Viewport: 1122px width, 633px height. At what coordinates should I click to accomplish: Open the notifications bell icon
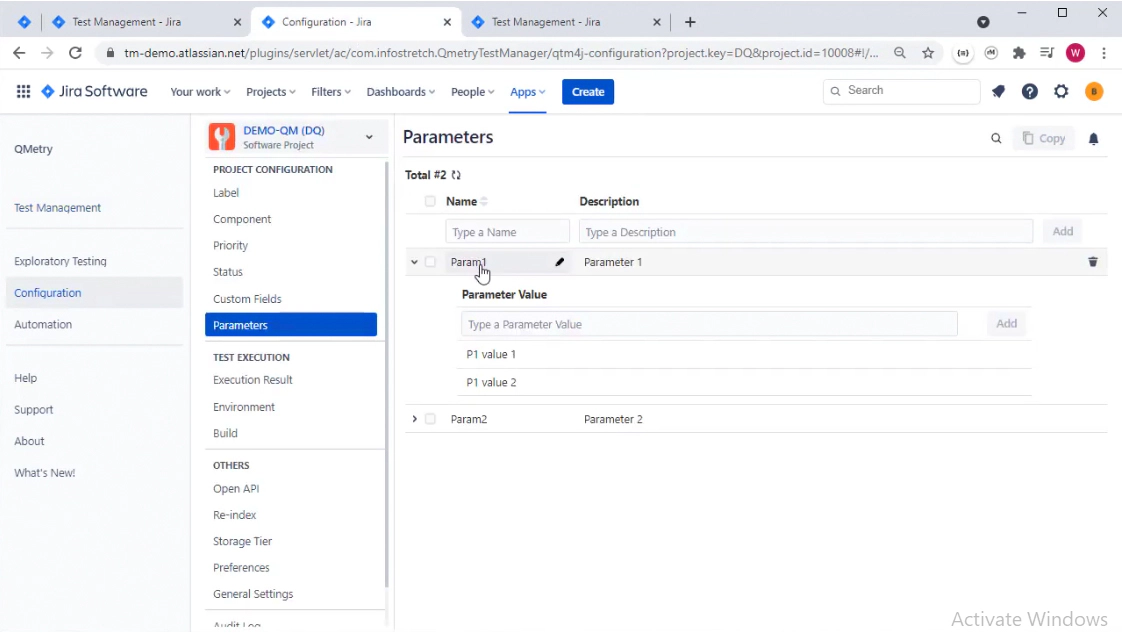point(1093,138)
